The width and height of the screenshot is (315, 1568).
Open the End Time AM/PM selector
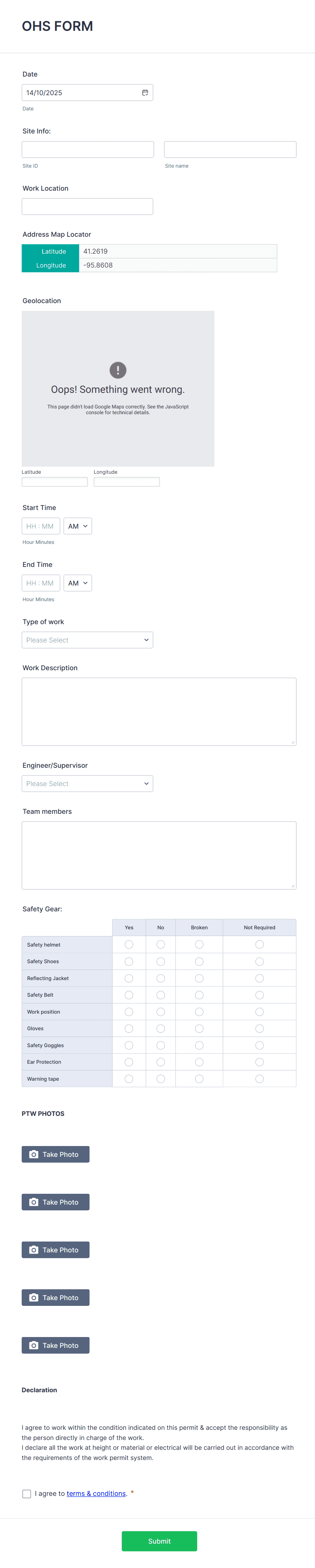click(77, 582)
